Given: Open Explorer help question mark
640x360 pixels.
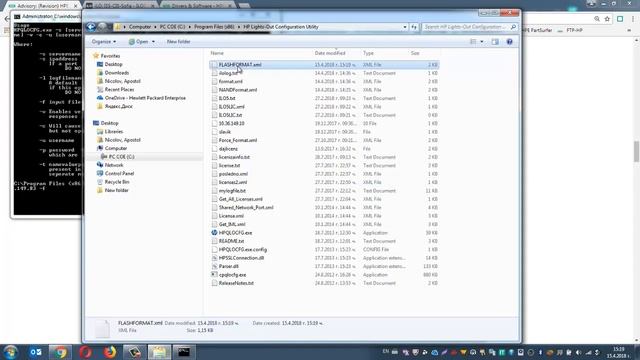Looking at the screenshot, I should pos(509,42).
